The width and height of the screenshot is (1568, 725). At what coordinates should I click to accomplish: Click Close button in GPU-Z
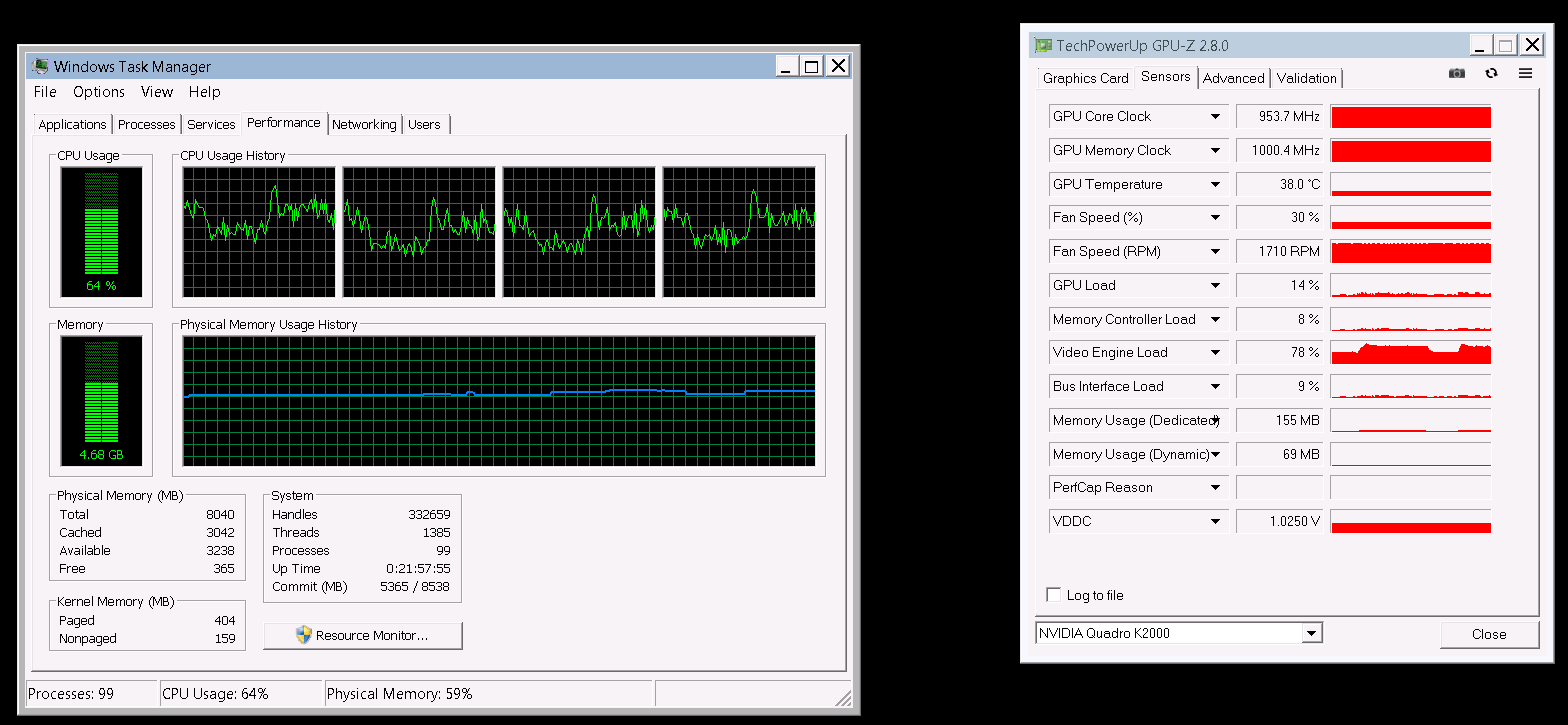pos(1489,634)
